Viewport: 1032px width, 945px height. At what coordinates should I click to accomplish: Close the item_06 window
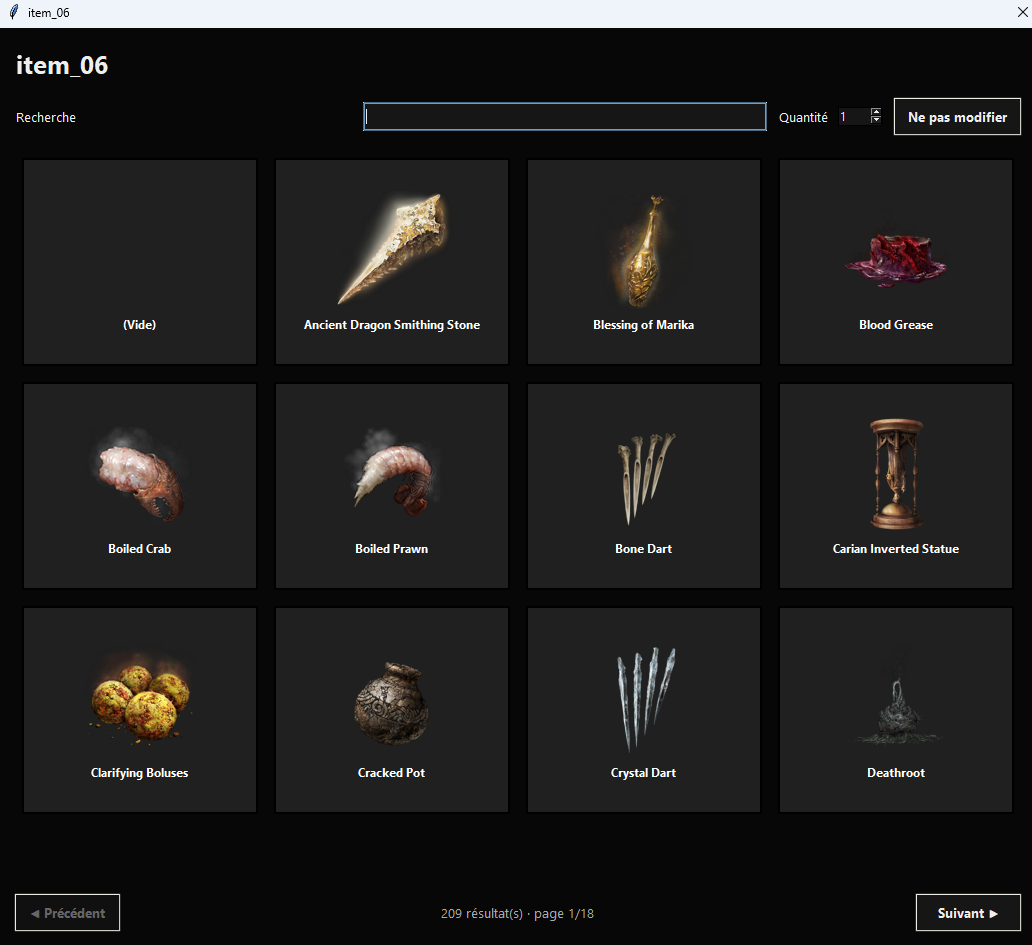[1022, 13]
